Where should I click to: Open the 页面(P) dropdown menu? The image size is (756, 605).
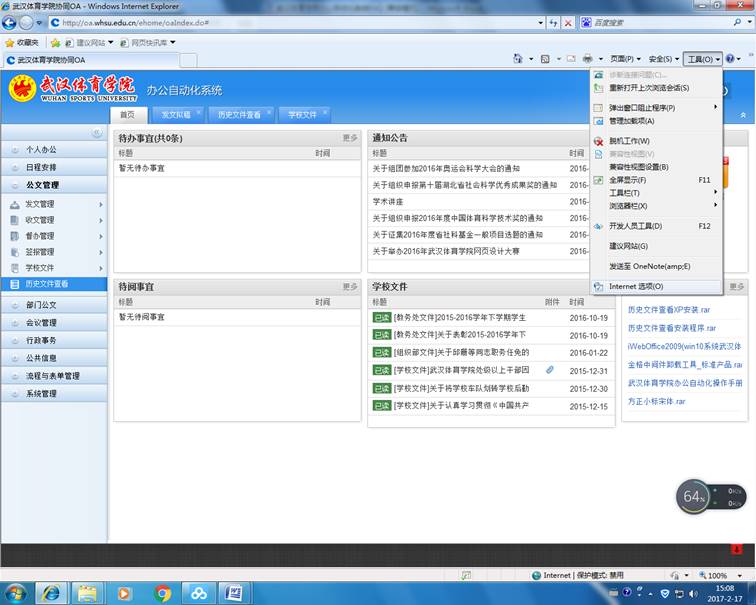click(625, 60)
